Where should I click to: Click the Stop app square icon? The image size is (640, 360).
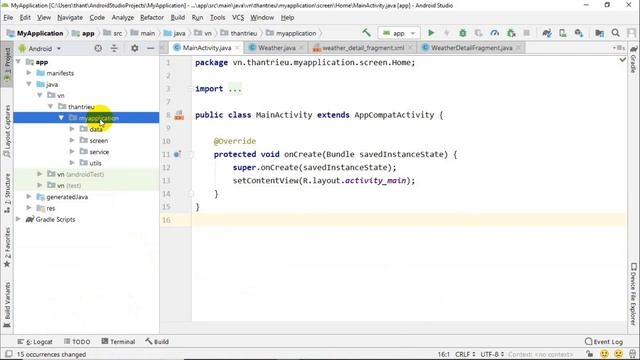point(527,33)
